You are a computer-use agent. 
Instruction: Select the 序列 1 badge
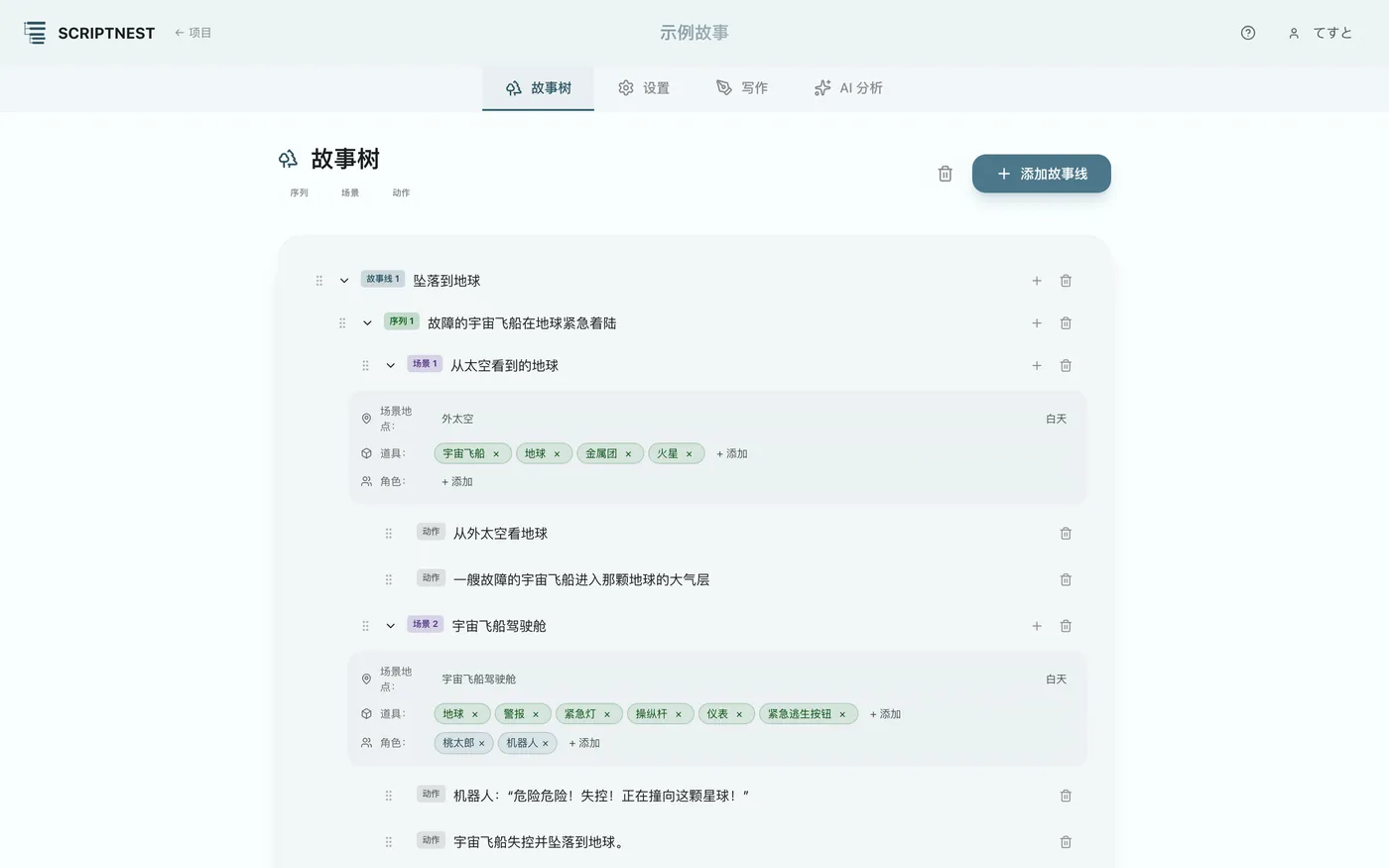[402, 321]
